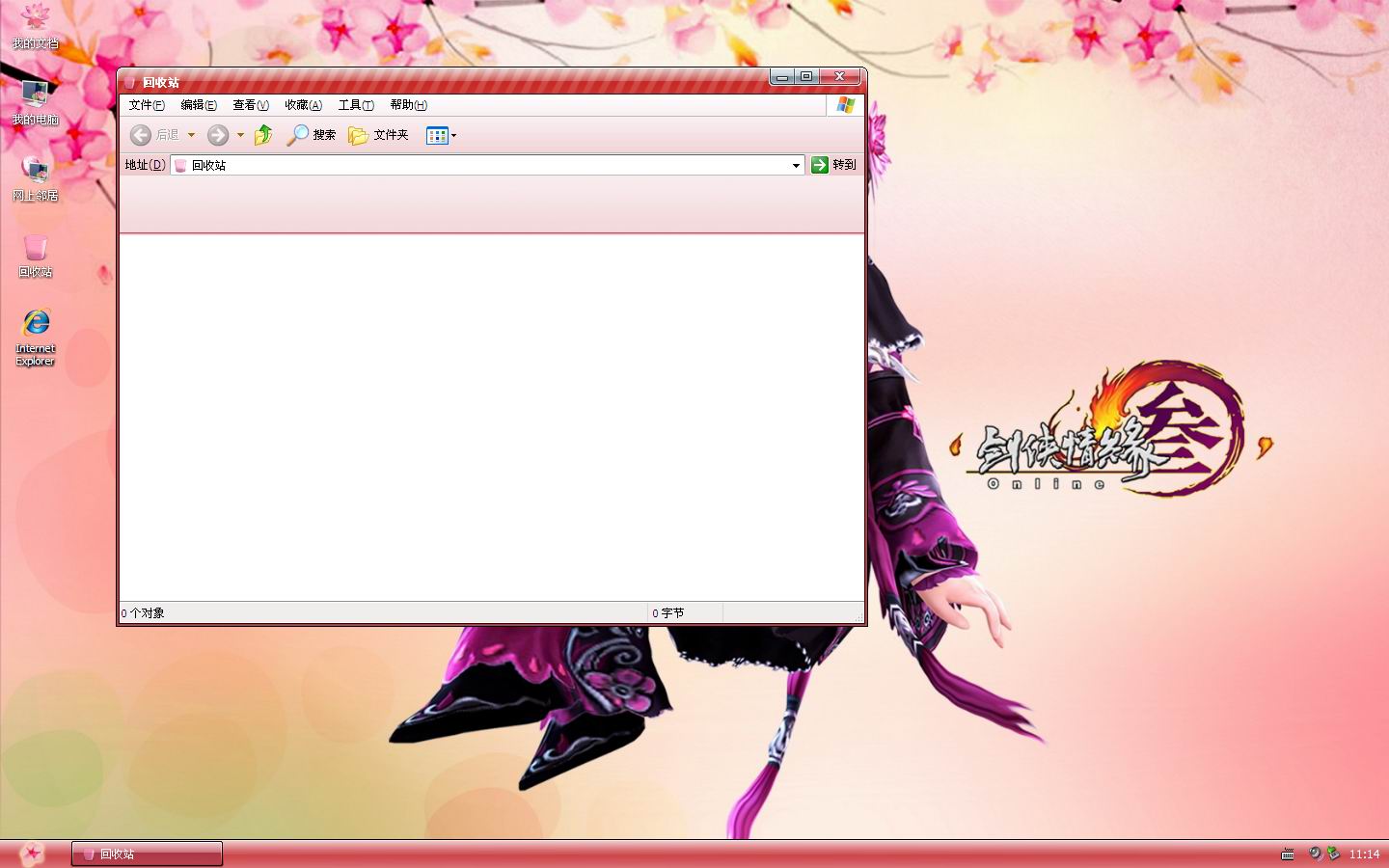Screen dimensions: 1389x868
Task: Select 回收站 desktop icon
Action: tap(36, 256)
